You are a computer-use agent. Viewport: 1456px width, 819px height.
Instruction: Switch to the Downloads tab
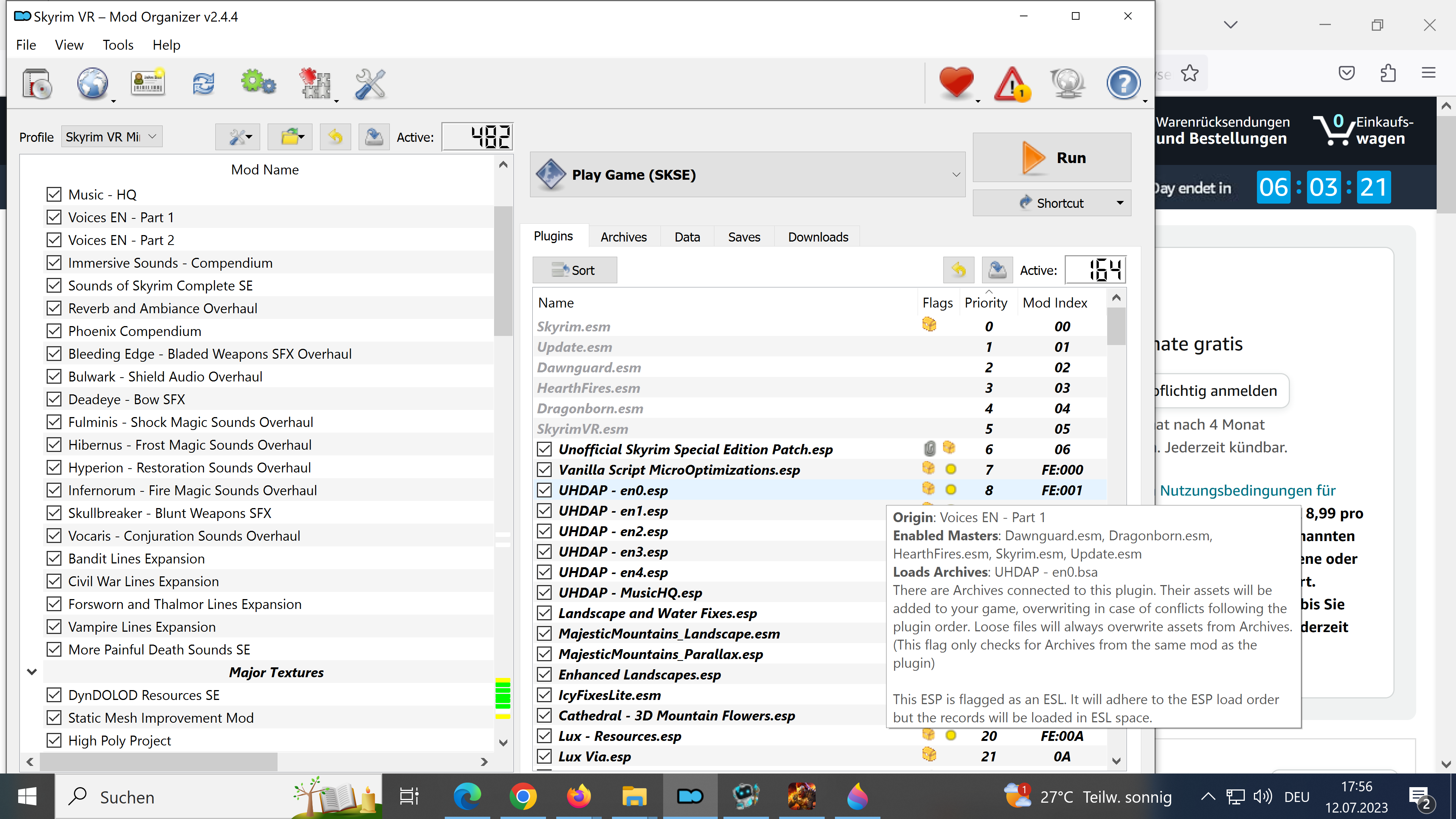click(x=818, y=237)
